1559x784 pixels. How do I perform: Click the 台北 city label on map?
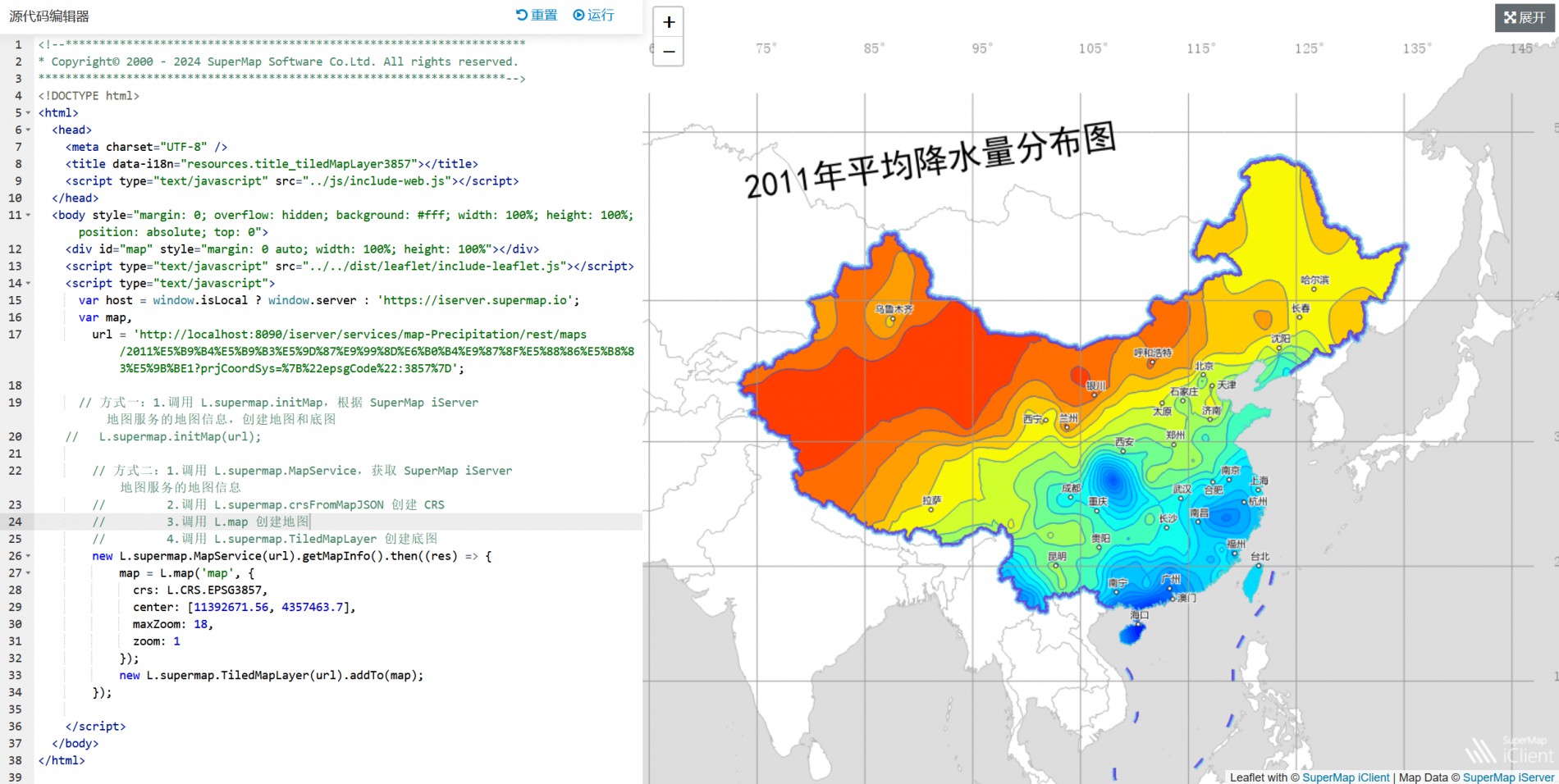pos(1260,557)
